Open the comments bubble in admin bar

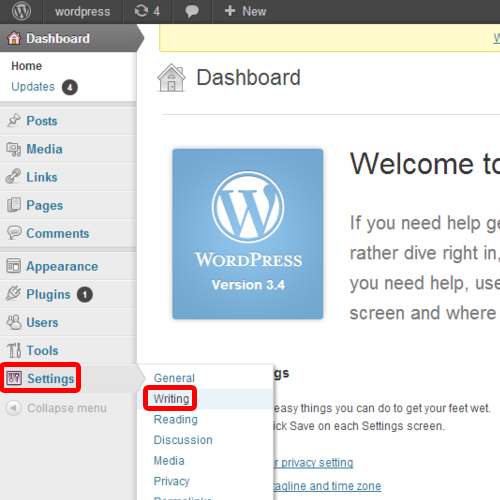(192, 12)
